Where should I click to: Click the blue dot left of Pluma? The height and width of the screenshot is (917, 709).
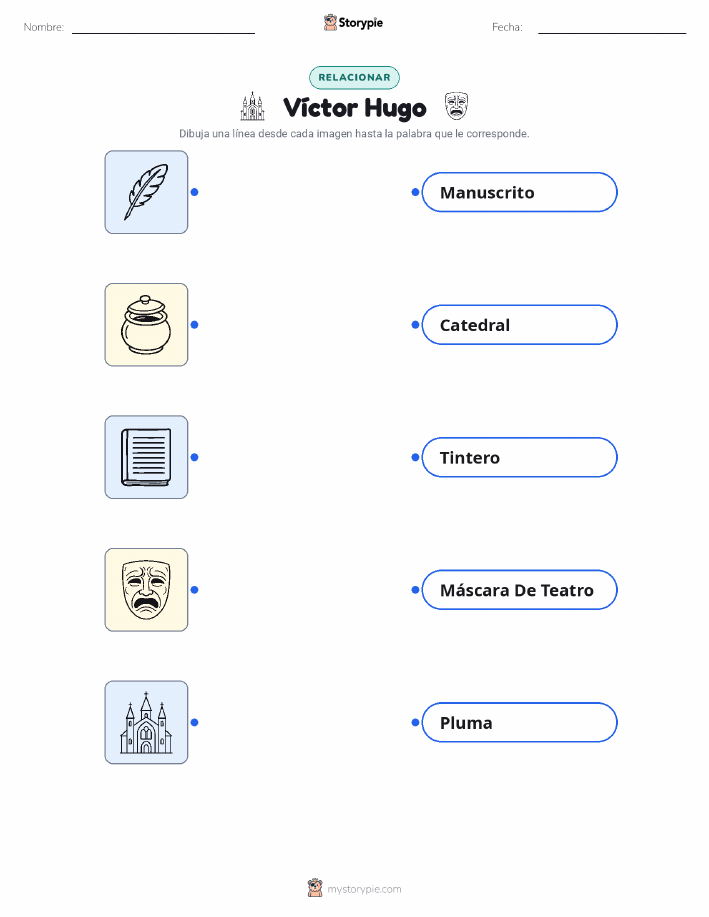415,722
